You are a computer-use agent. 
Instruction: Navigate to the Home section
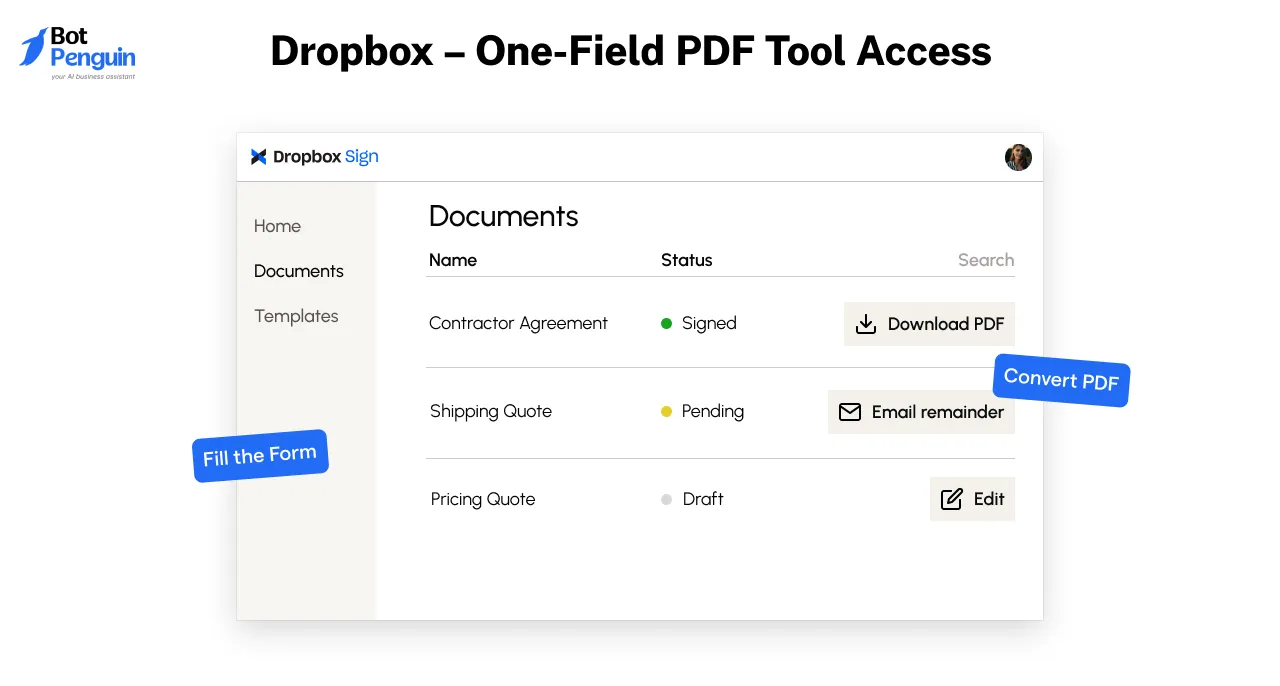(277, 226)
